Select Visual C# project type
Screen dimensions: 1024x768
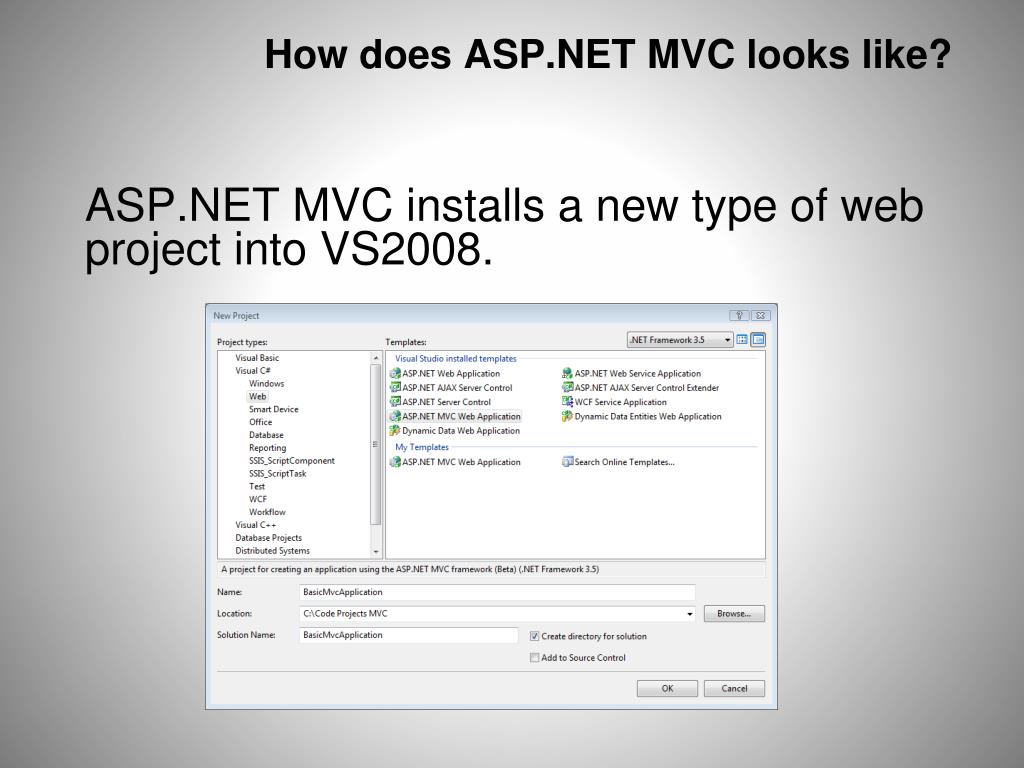[x=253, y=370]
